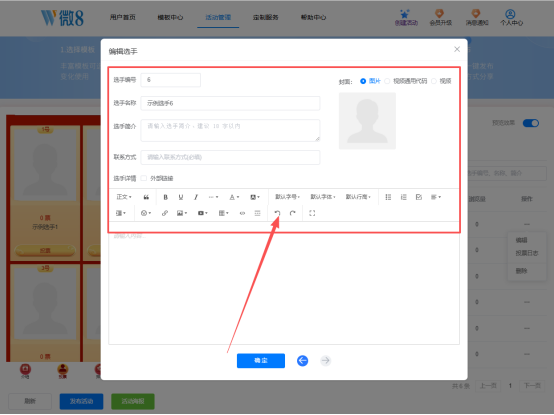Viewport: 554px width, 415px height.
Task: Select 视频通用代码 cover type radio
Action: pyautogui.click(x=387, y=81)
